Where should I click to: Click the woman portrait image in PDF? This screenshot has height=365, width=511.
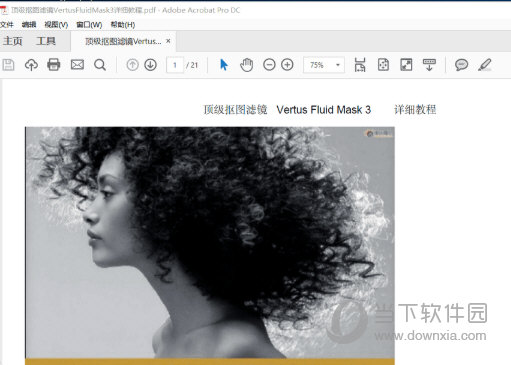(x=210, y=243)
